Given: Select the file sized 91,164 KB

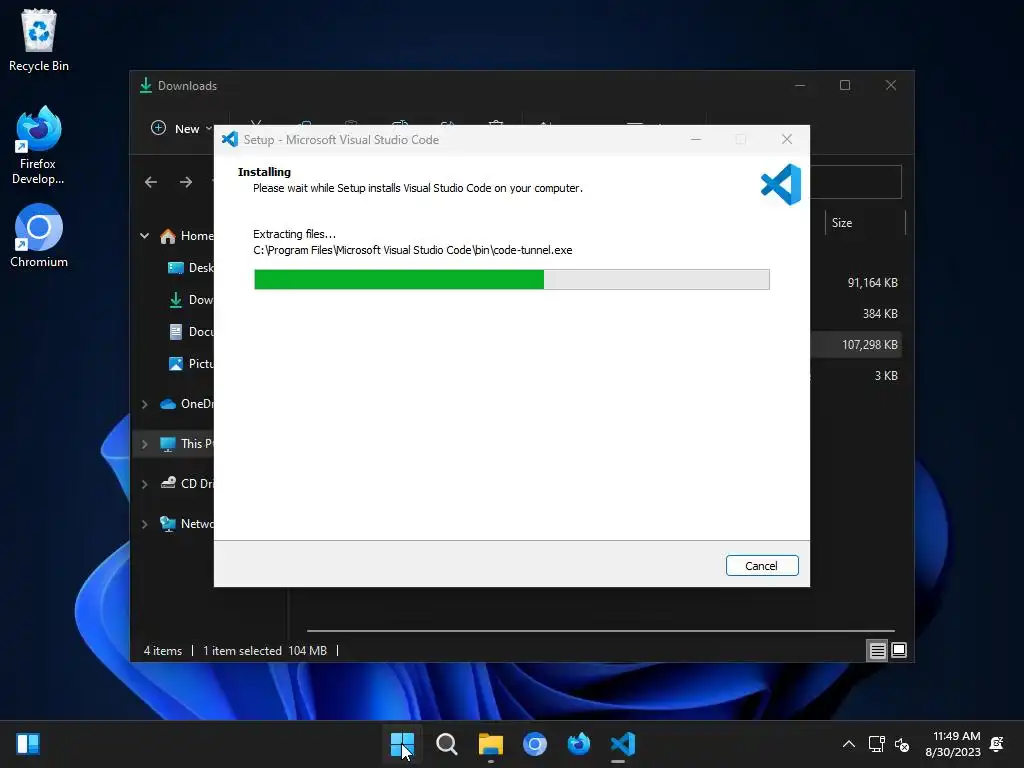Looking at the screenshot, I should [872, 283].
